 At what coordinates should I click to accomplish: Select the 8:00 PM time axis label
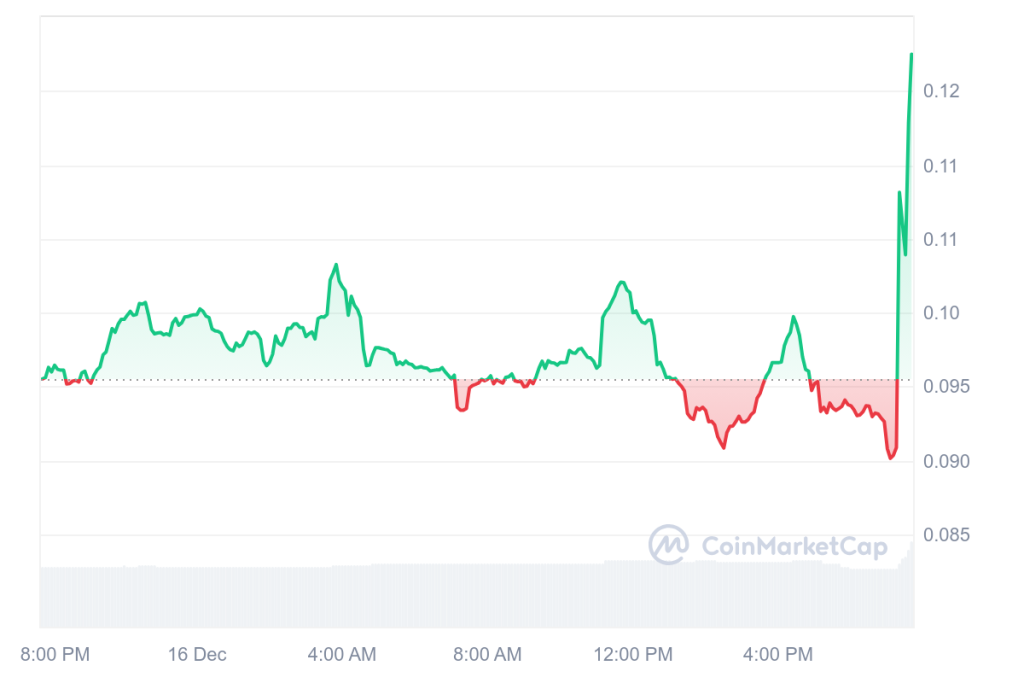click(55, 655)
